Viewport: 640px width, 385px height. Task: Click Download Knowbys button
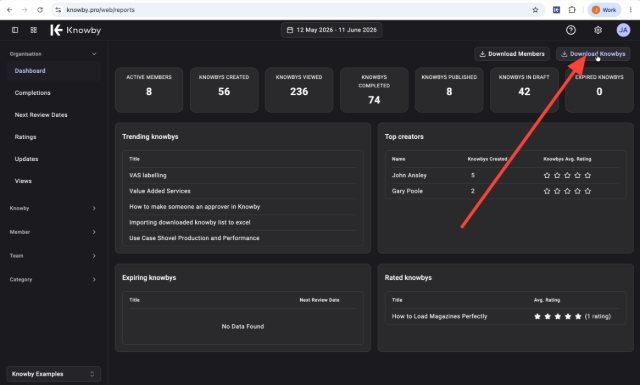[593, 54]
